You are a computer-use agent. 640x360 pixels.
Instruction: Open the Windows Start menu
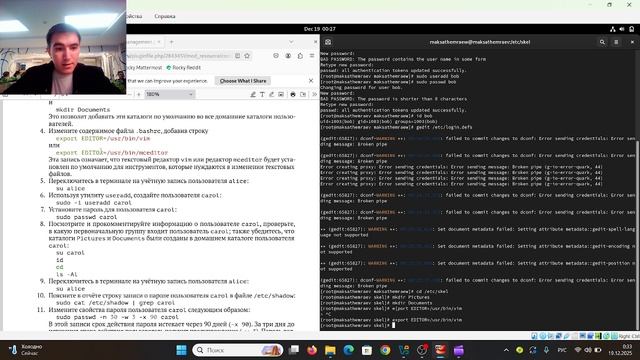[181, 350]
